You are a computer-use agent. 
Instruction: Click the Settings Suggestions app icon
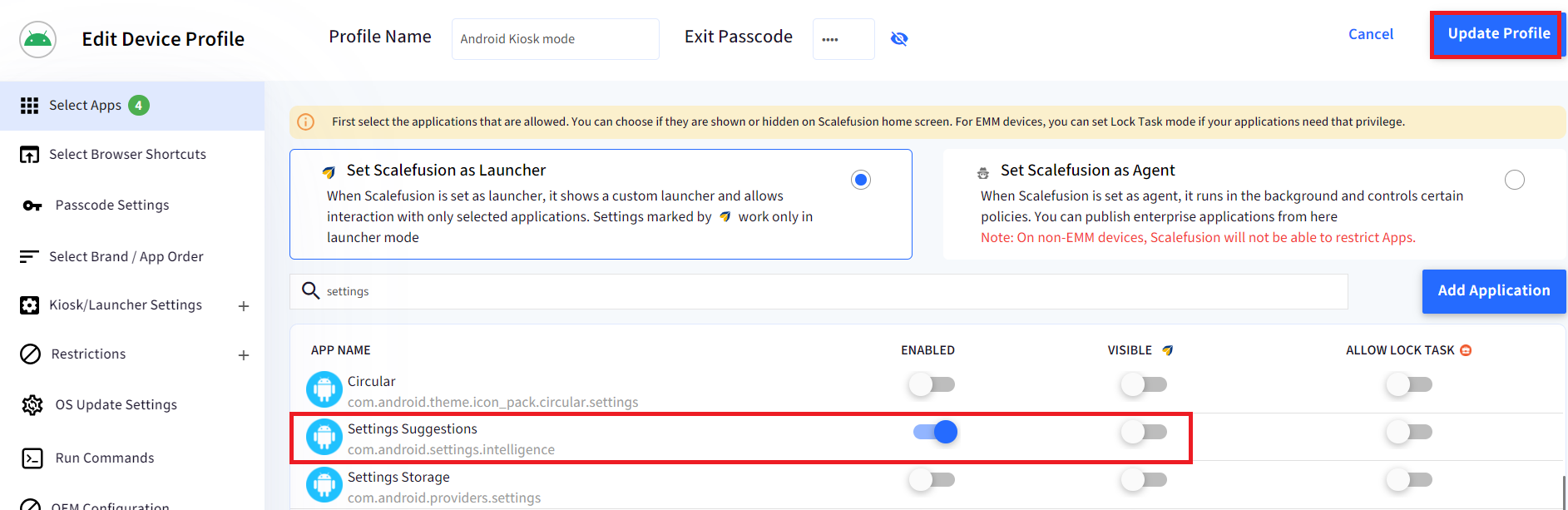pyautogui.click(x=324, y=437)
